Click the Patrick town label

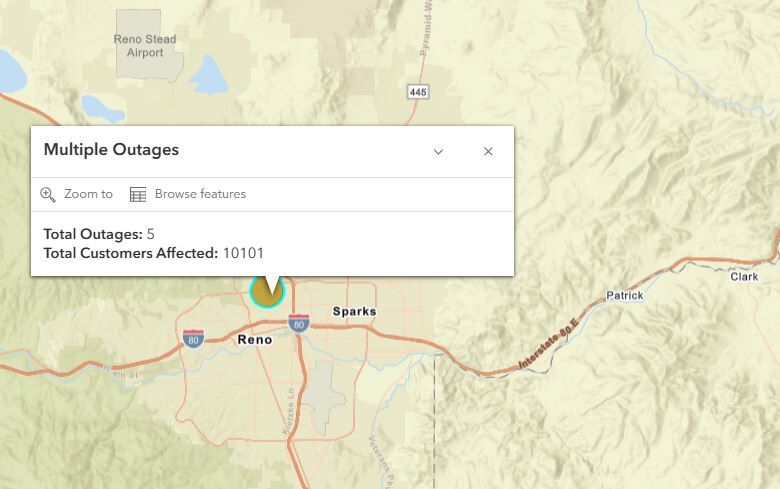click(x=625, y=296)
